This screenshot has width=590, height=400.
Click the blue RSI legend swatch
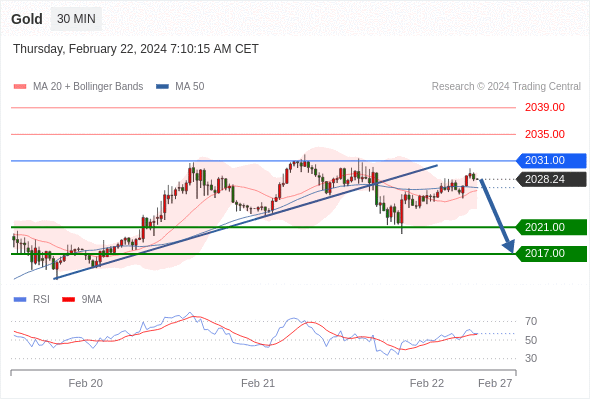click(x=20, y=300)
